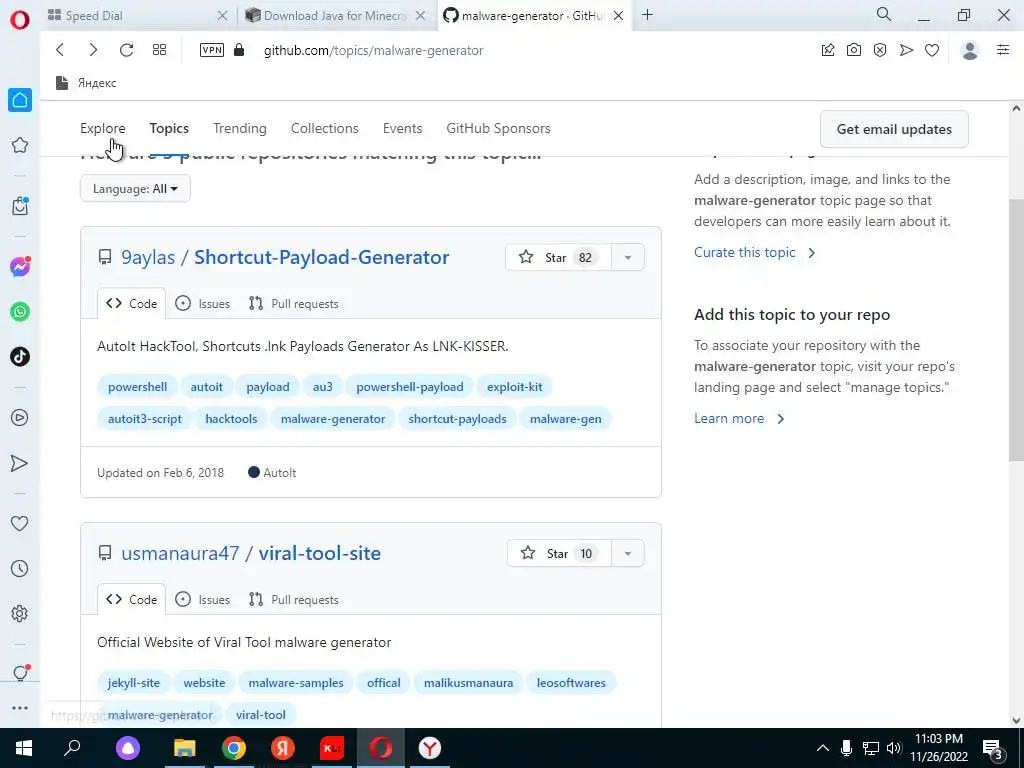Open Easy Setup sliders icon

(1003, 50)
